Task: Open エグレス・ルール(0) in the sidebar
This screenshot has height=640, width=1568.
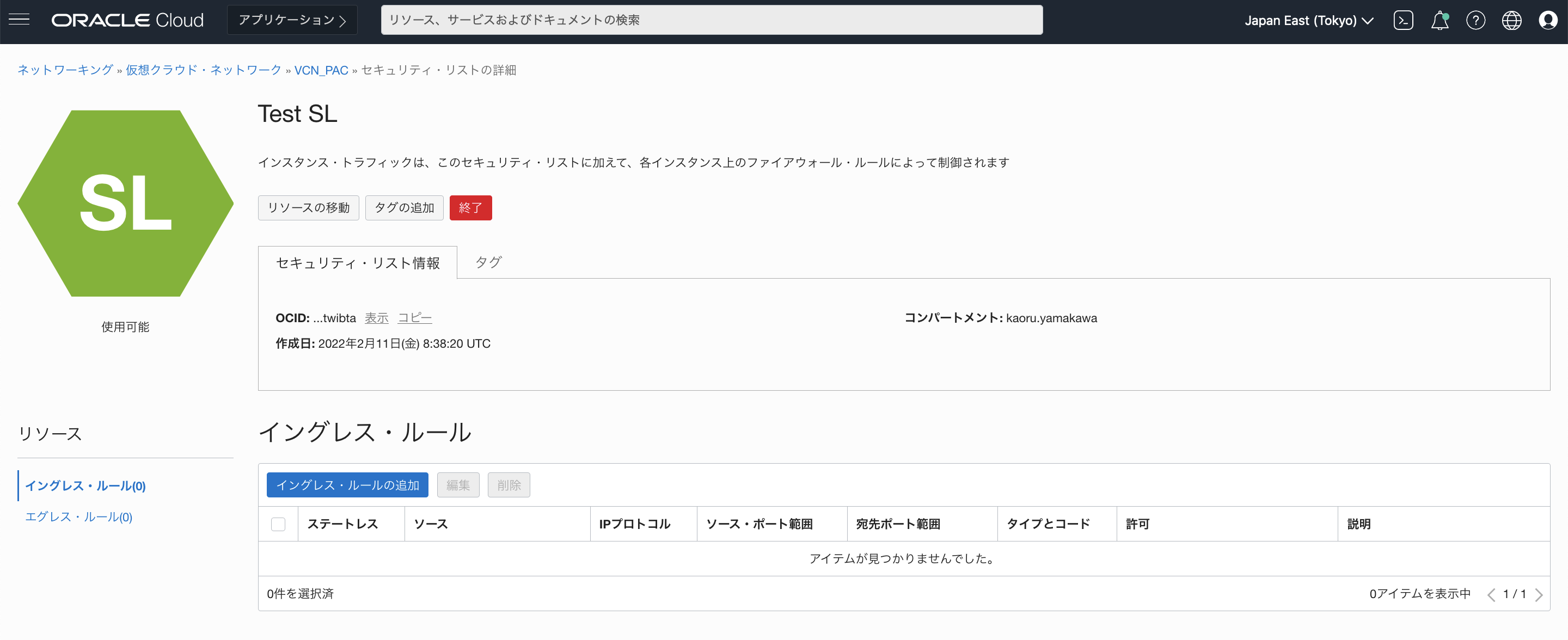Action: click(78, 516)
